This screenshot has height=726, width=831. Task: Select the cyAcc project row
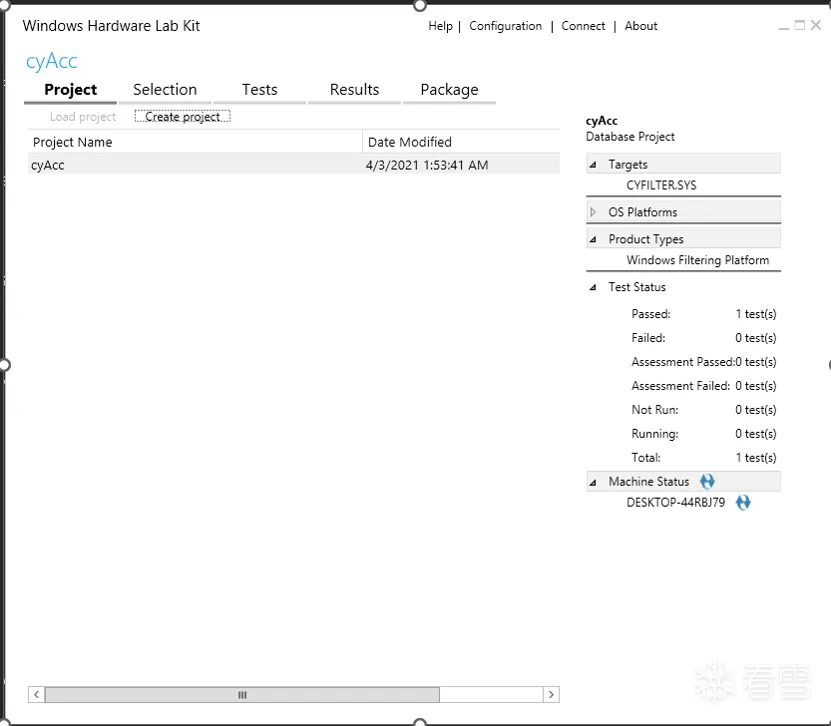tap(294, 165)
